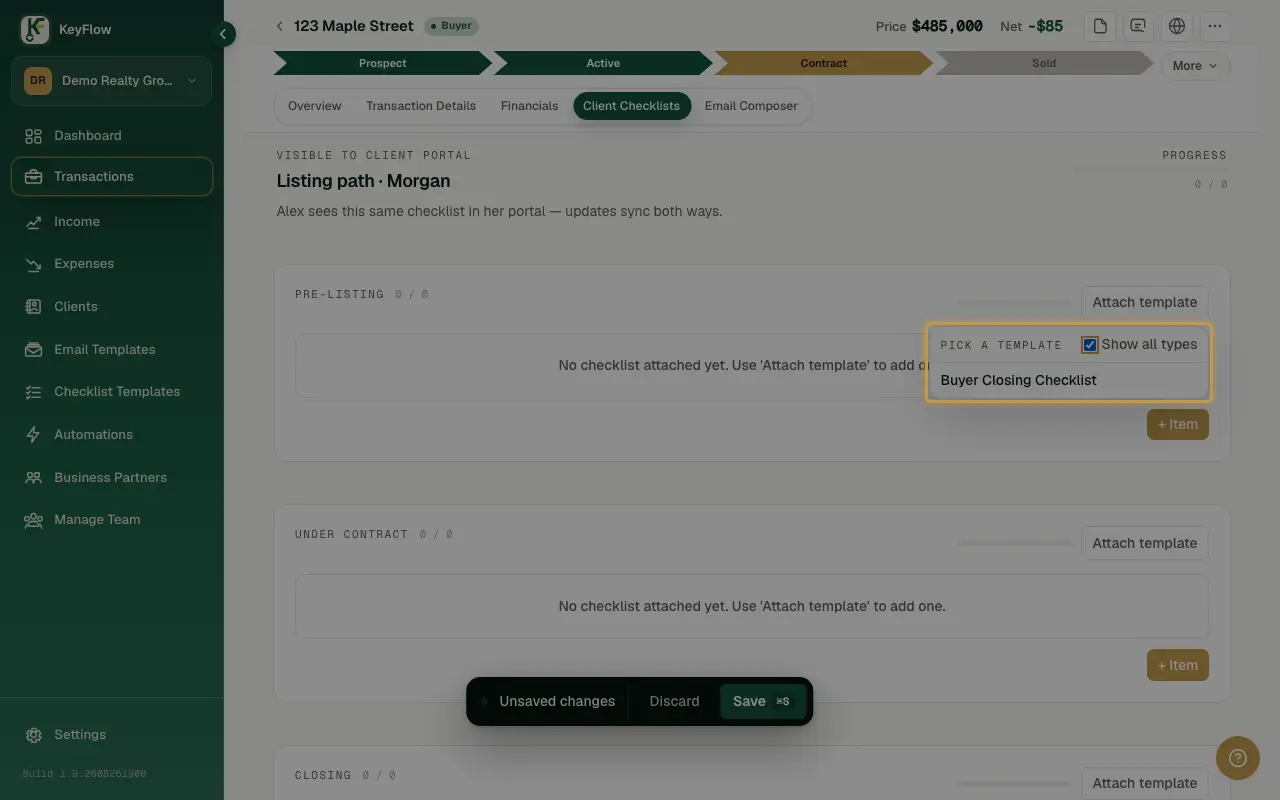
Task: Discard the unsaved changes
Action: (674, 702)
